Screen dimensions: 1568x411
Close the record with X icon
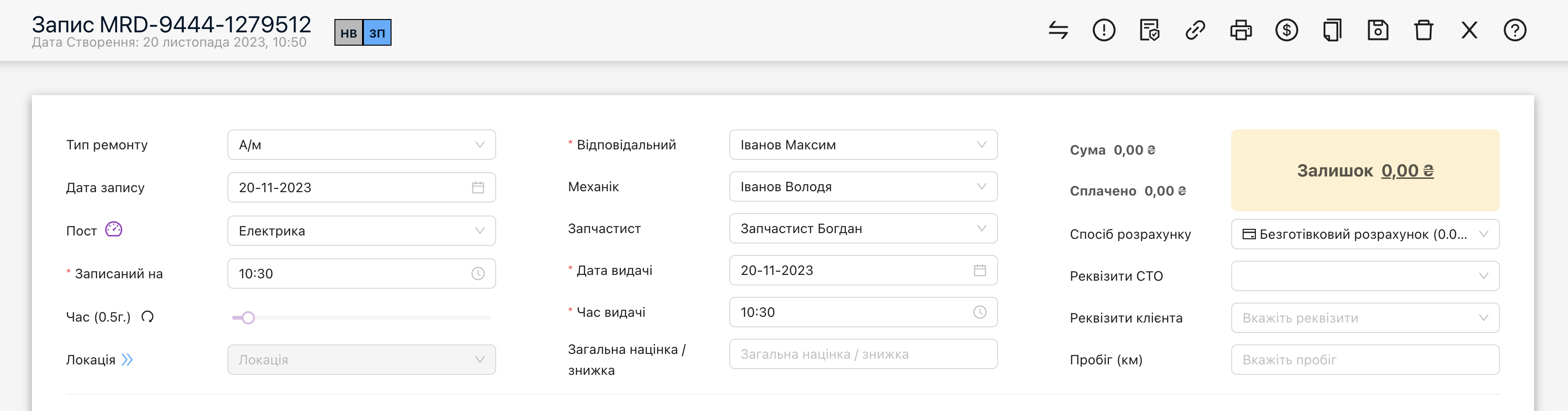(1469, 30)
